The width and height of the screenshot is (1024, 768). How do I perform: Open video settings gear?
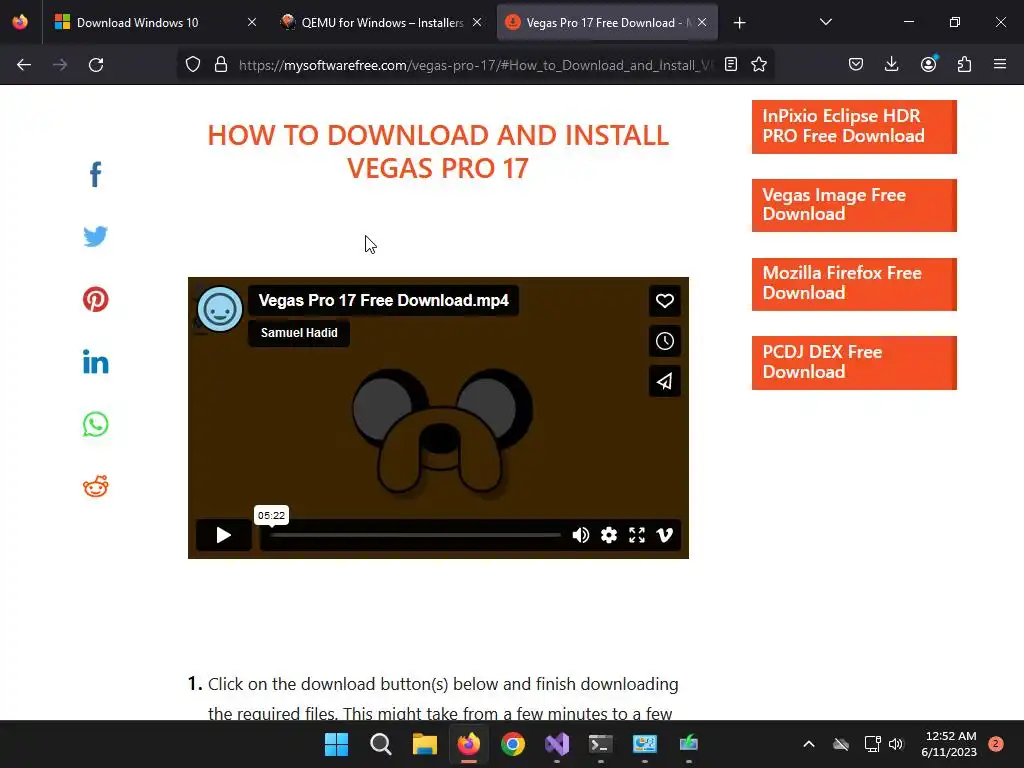(609, 536)
